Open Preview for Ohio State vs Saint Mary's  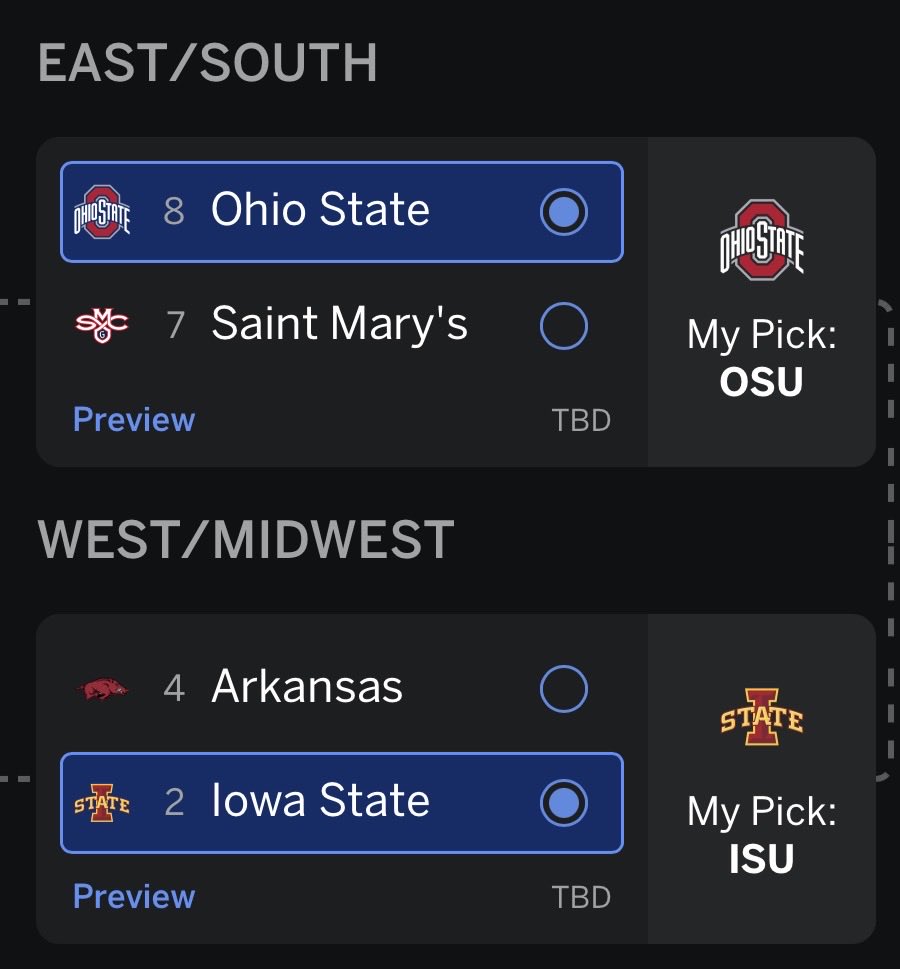[134, 419]
